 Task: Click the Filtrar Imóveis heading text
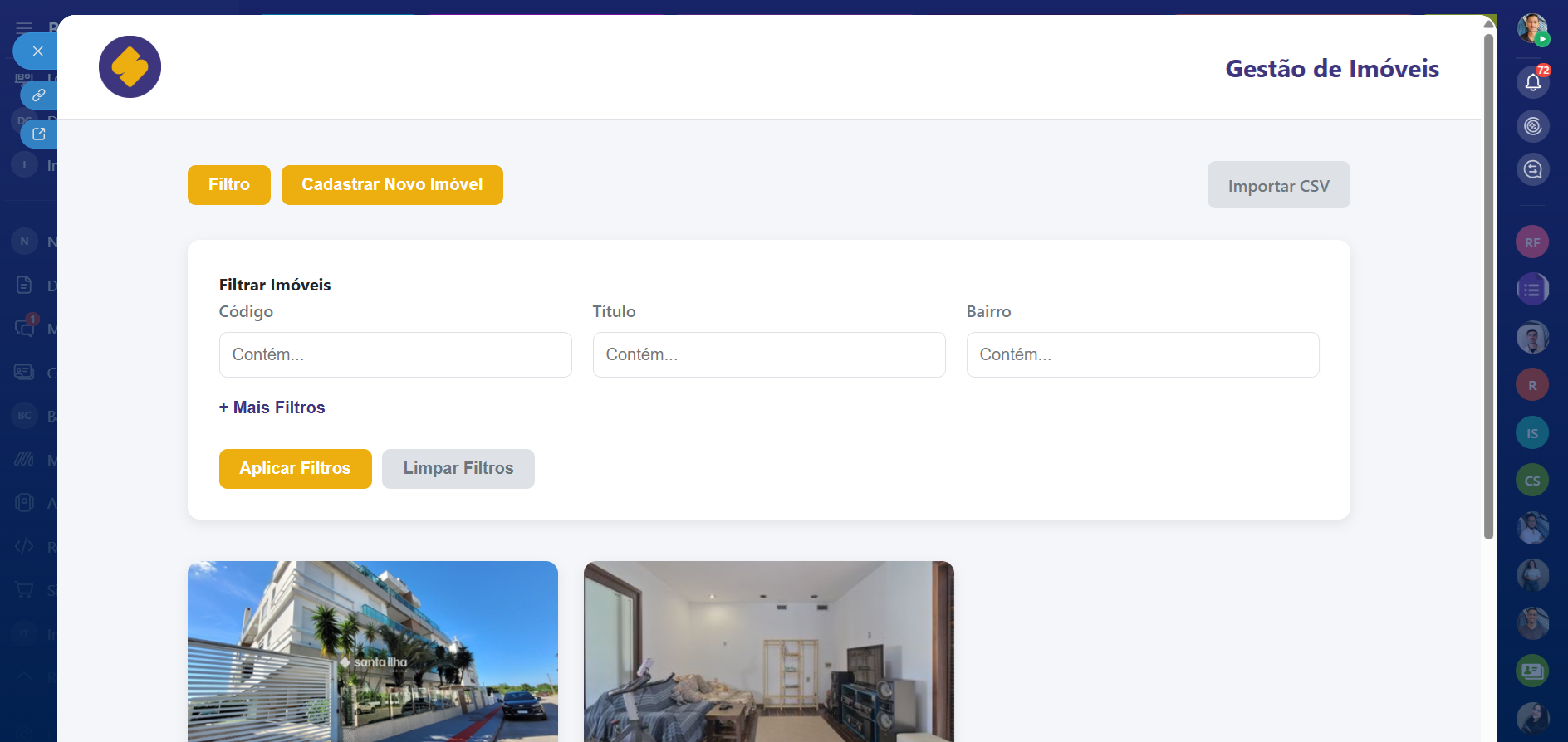pos(275,285)
